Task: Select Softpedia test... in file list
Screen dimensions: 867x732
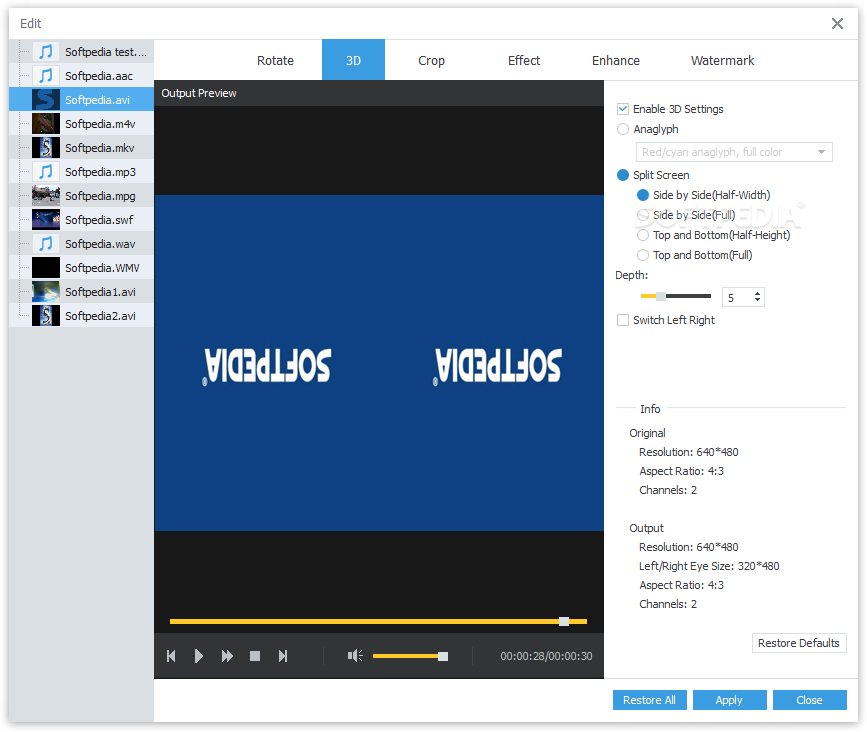Action: pos(81,52)
